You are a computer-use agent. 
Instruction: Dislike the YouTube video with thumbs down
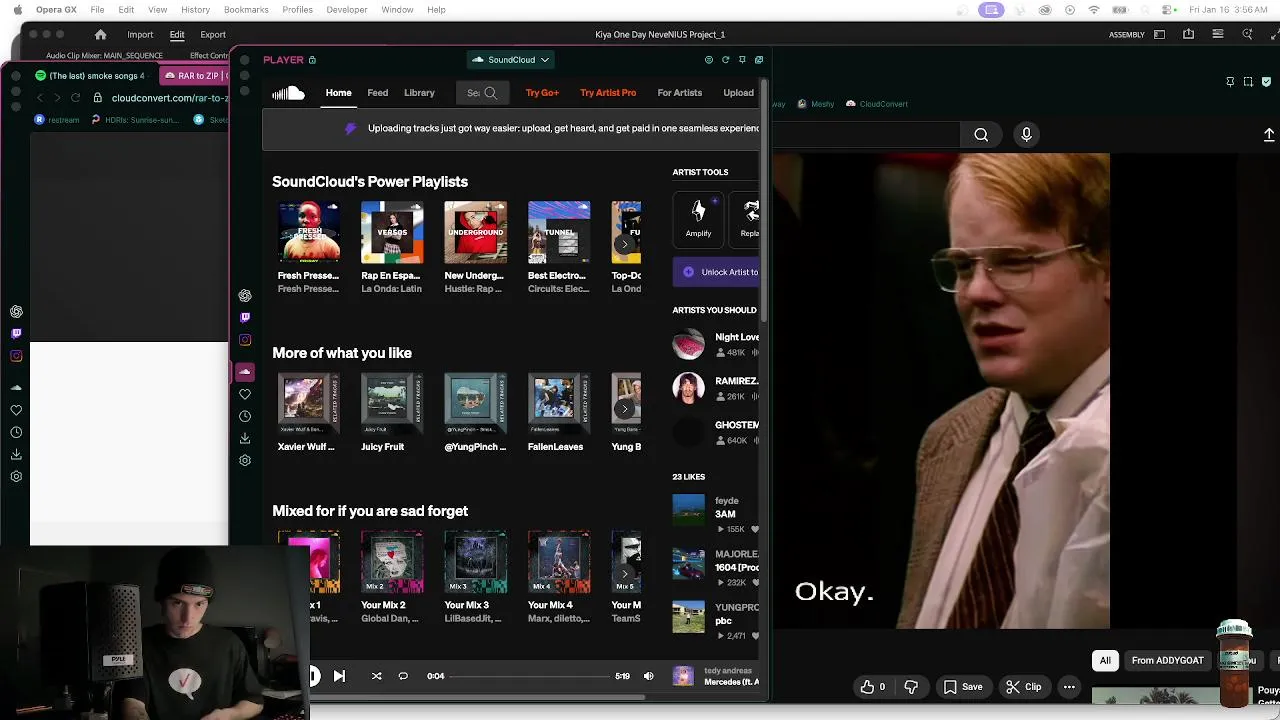click(911, 687)
